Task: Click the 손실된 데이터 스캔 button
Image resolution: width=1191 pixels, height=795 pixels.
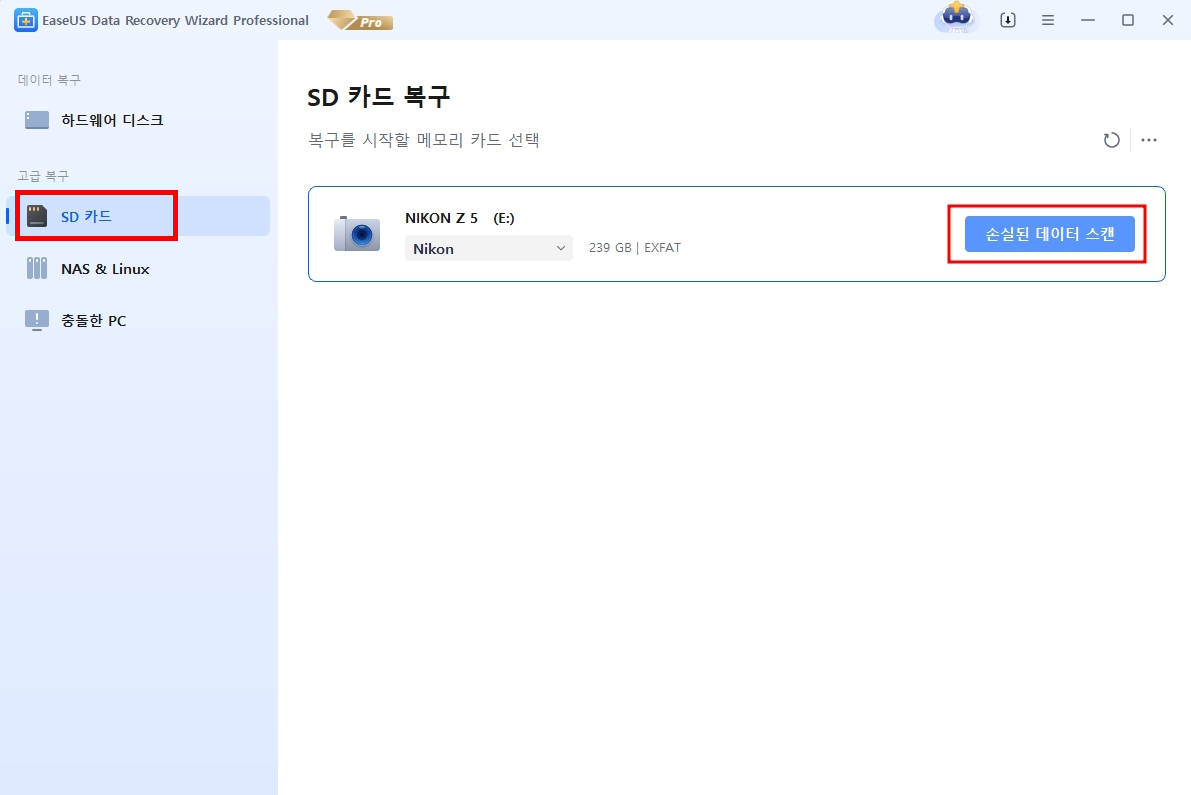Action: [x=1049, y=234]
